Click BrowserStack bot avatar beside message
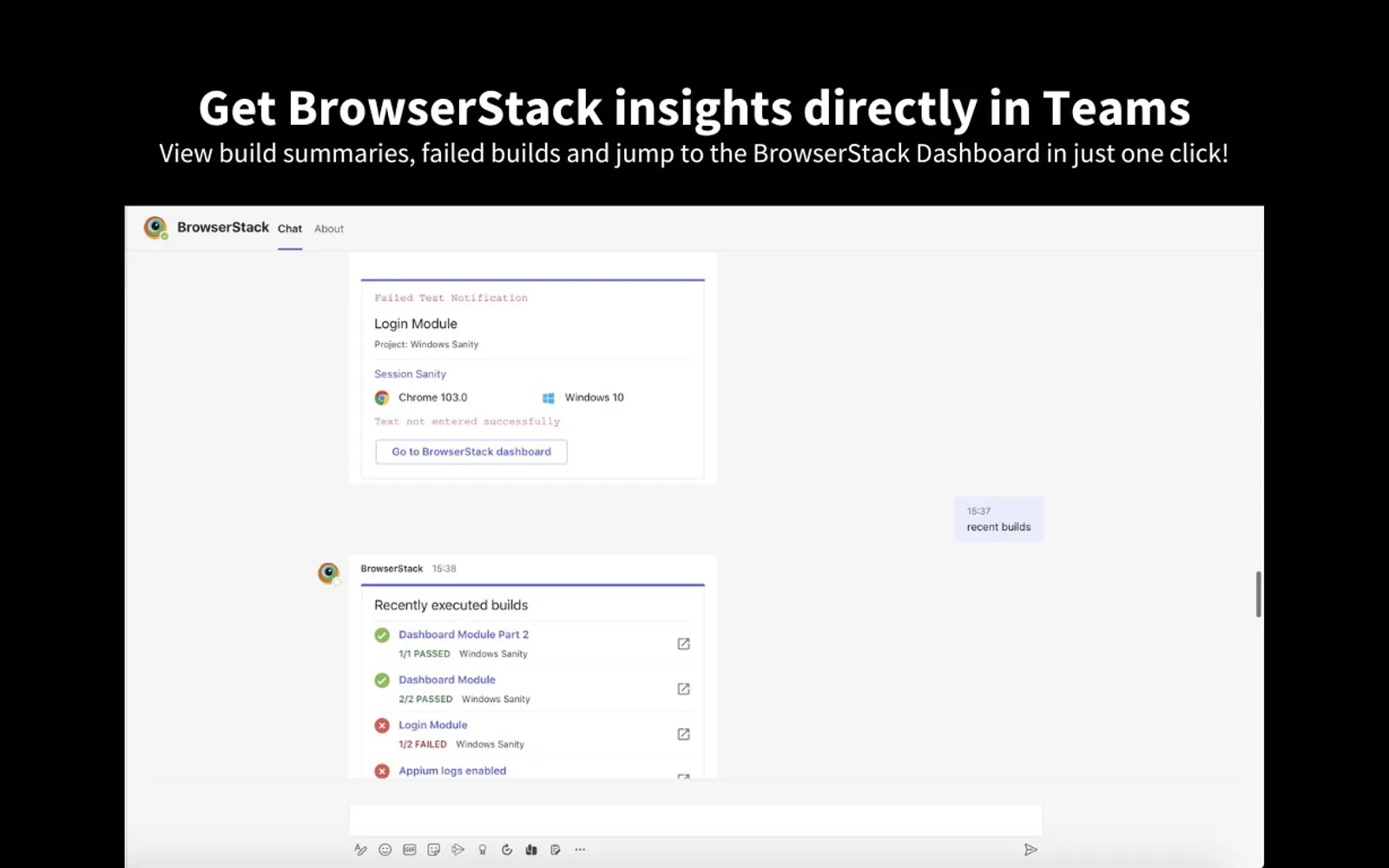The height and width of the screenshot is (868, 1389). tap(328, 573)
